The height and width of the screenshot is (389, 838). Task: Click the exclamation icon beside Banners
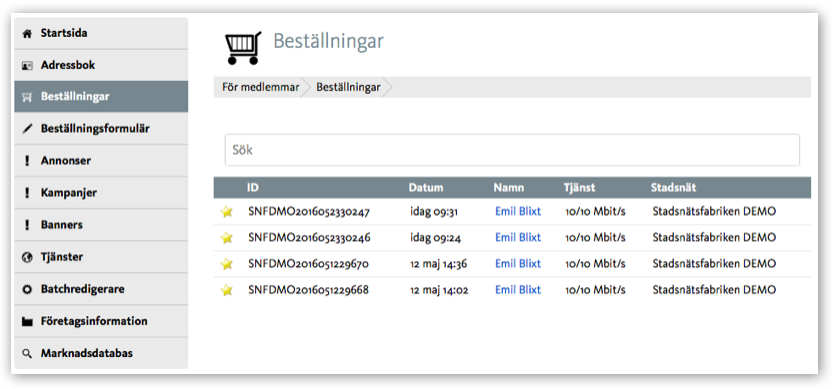coord(27,225)
